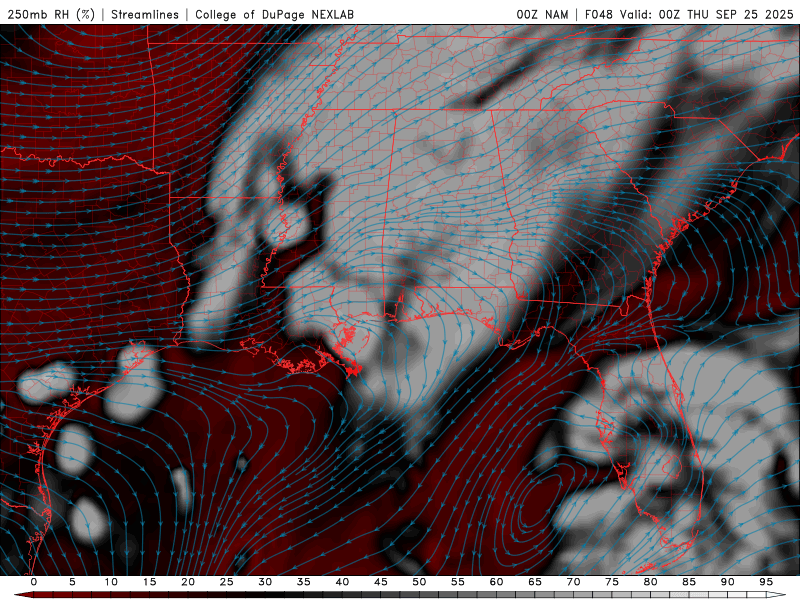The image size is (800, 600).
Task: Select the "College of DuPage NEXLAB" text
Action: [x=274, y=14]
